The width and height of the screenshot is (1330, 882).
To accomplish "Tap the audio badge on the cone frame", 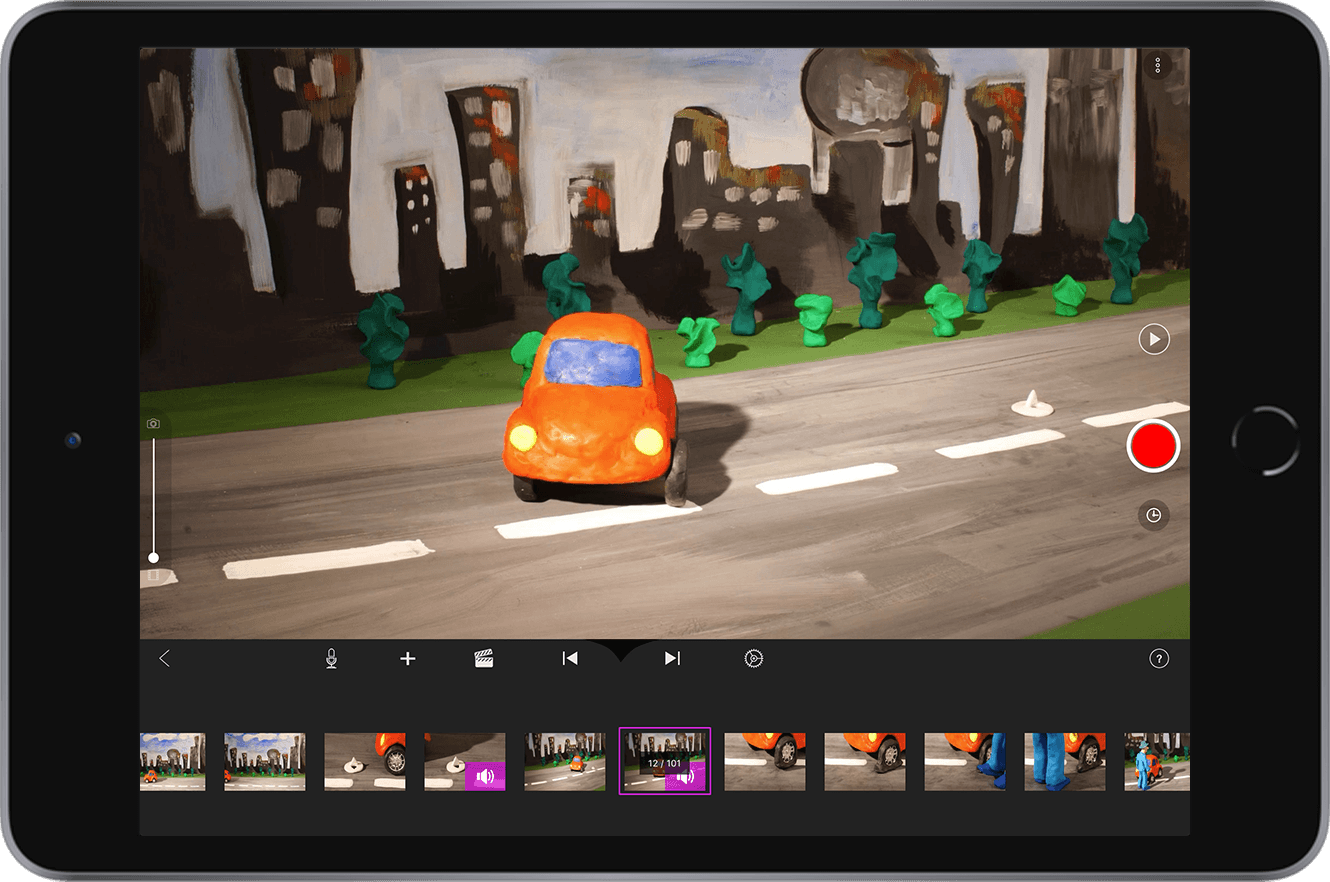I will click(485, 776).
